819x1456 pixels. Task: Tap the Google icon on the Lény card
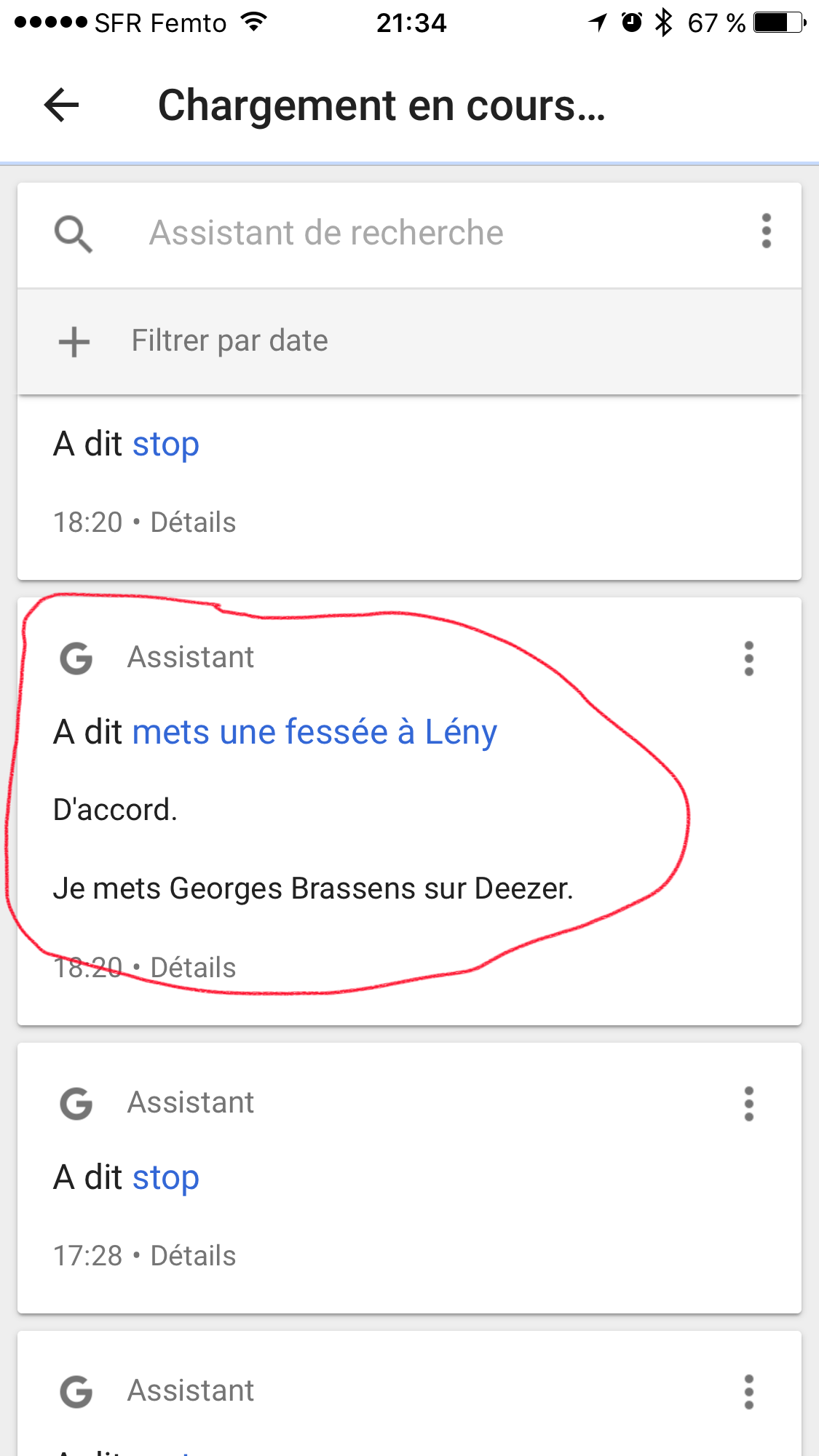click(76, 659)
